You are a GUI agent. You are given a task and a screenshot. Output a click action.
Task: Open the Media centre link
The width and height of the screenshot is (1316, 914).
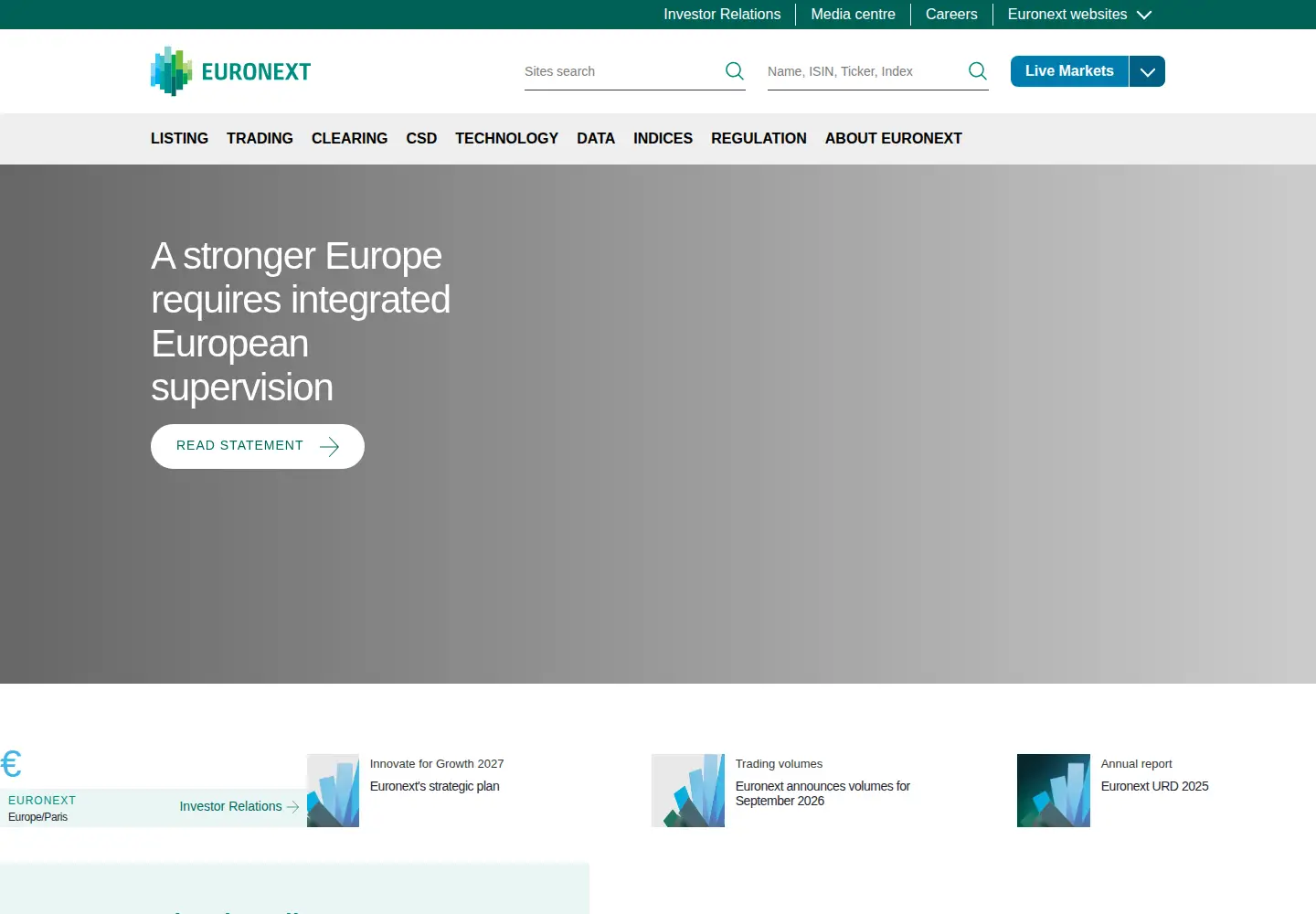853,15
